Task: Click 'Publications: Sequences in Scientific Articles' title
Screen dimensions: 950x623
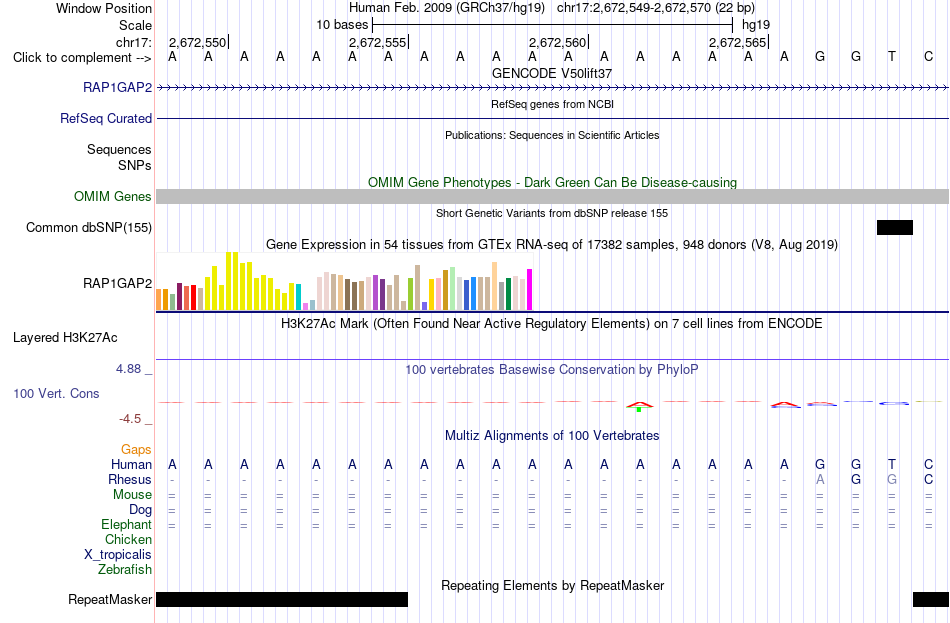Action: pyautogui.click(x=552, y=135)
